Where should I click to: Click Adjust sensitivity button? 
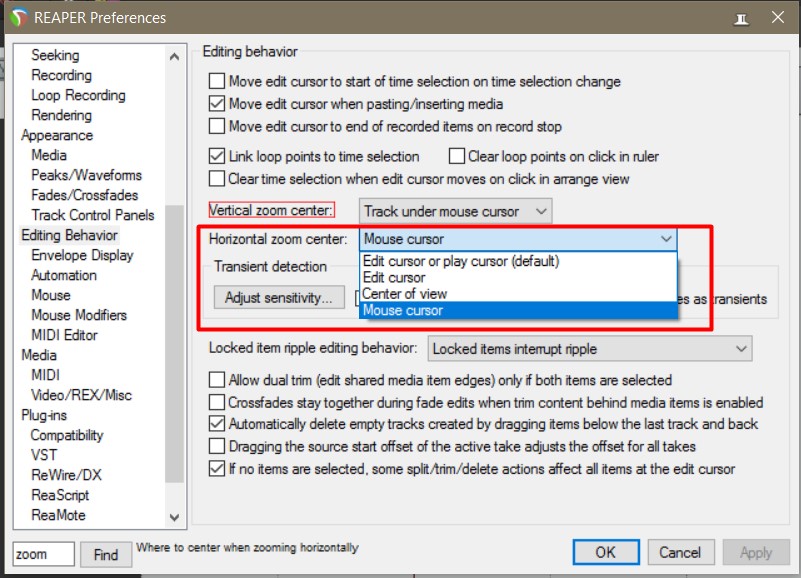pos(279,297)
